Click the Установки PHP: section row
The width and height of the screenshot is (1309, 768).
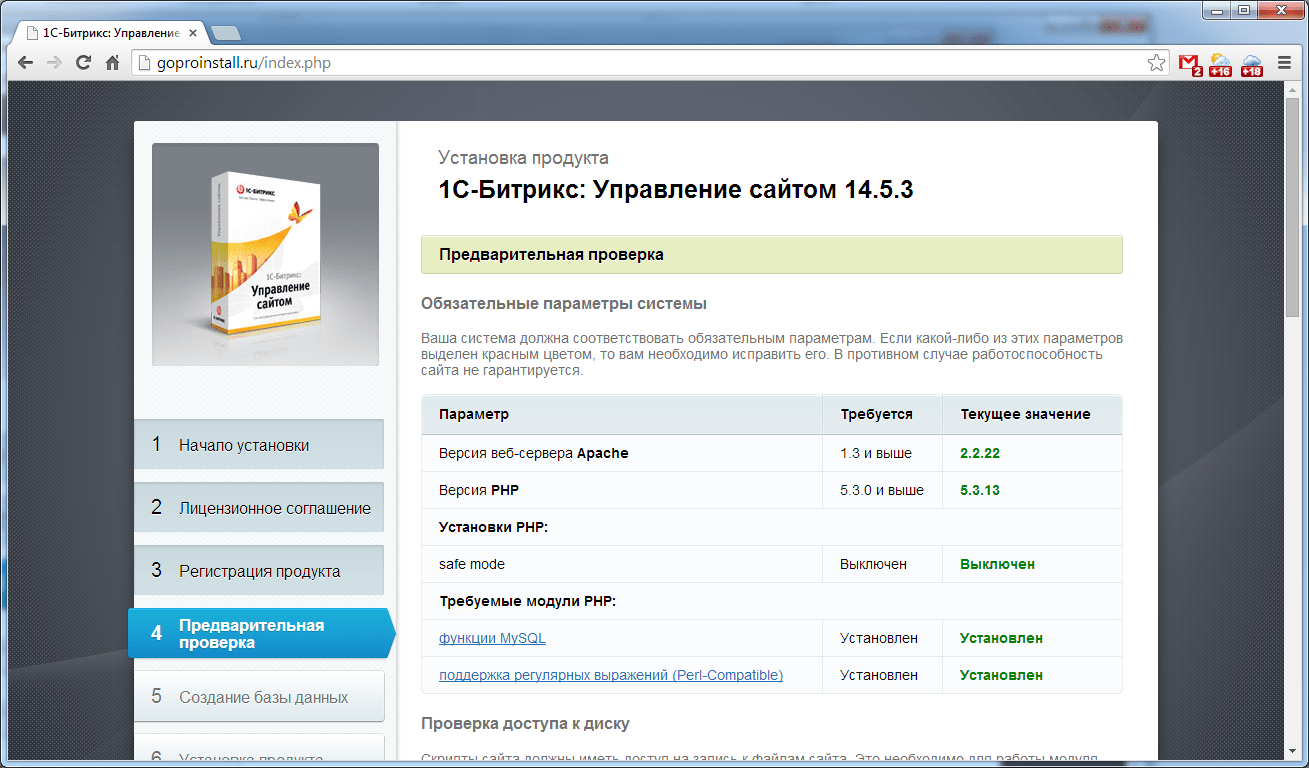point(772,527)
